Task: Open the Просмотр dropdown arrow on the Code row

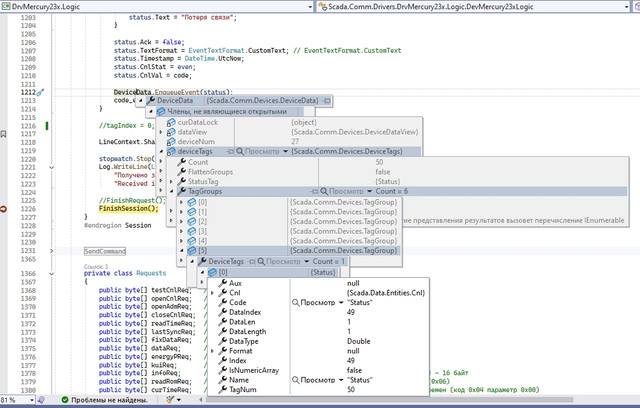Action: click(x=341, y=303)
